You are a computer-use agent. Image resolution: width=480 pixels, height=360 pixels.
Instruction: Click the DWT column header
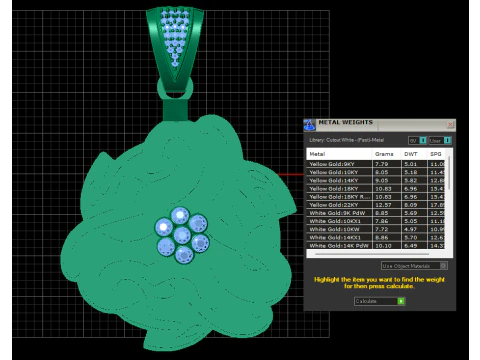[x=414, y=154]
